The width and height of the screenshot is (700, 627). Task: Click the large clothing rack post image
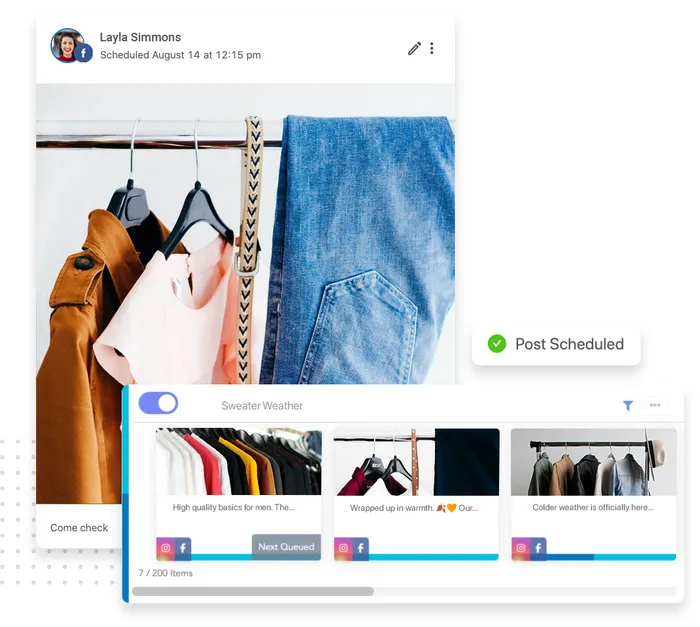pyautogui.click(x=245, y=232)
